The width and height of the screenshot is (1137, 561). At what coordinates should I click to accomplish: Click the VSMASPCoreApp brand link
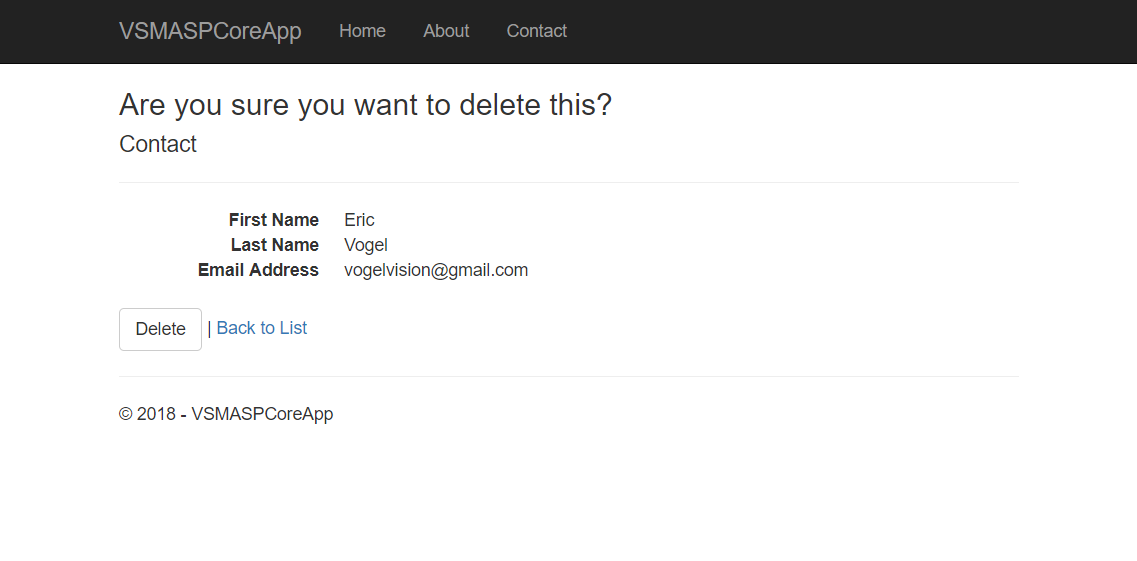210,31
